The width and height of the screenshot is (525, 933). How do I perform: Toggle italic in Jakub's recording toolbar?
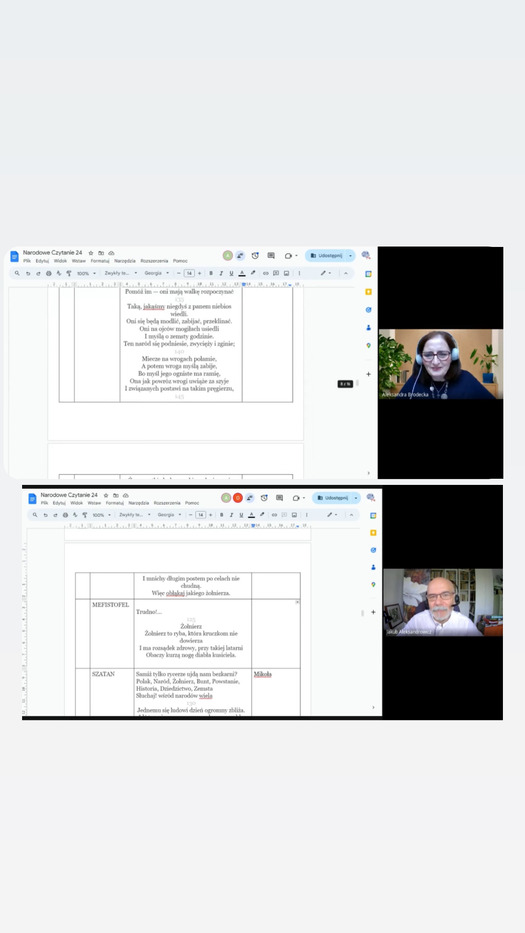pyautogui.click(x=231, y=515)
